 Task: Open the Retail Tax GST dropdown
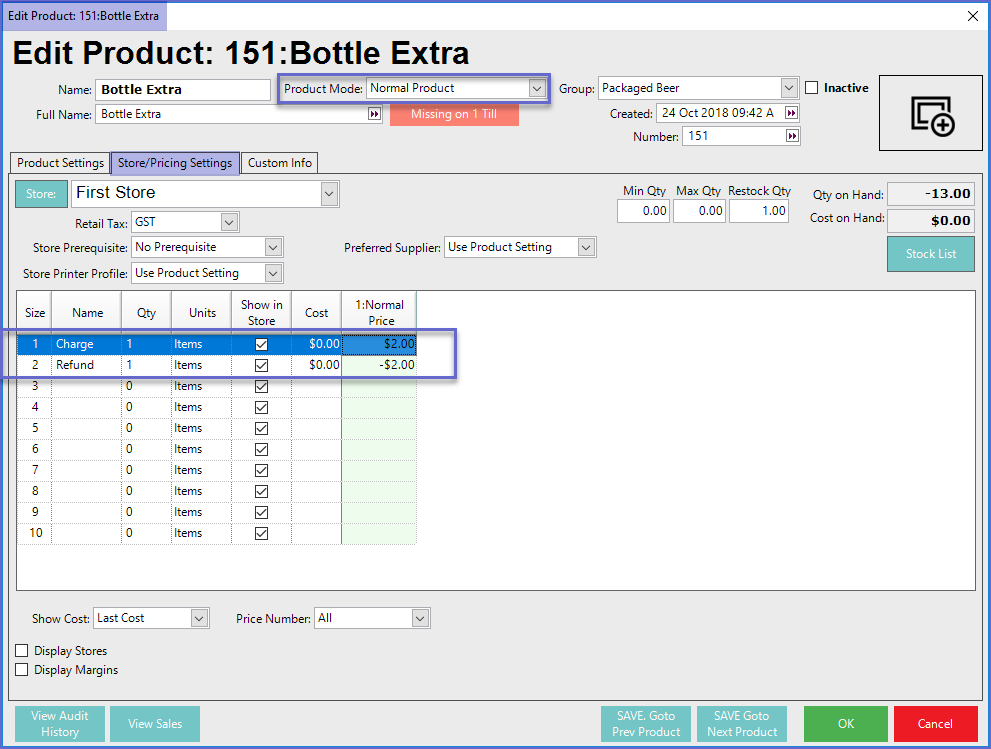229,222
